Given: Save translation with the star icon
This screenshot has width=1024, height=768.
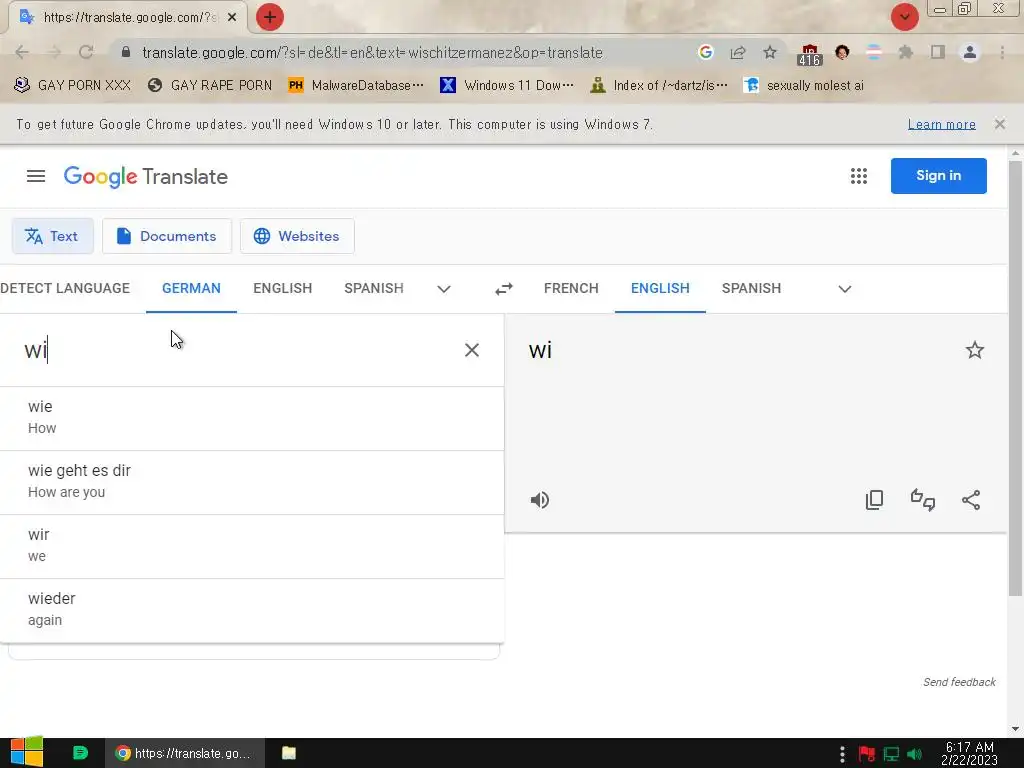Looking at the screenshot, I should (x=974, y=350).
